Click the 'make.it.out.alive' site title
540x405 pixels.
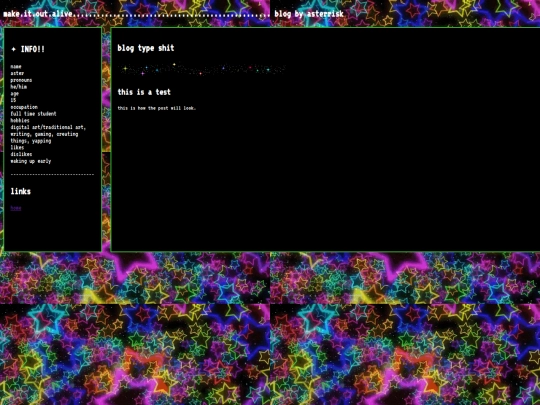pyautogui.click(x=38, y=14)
